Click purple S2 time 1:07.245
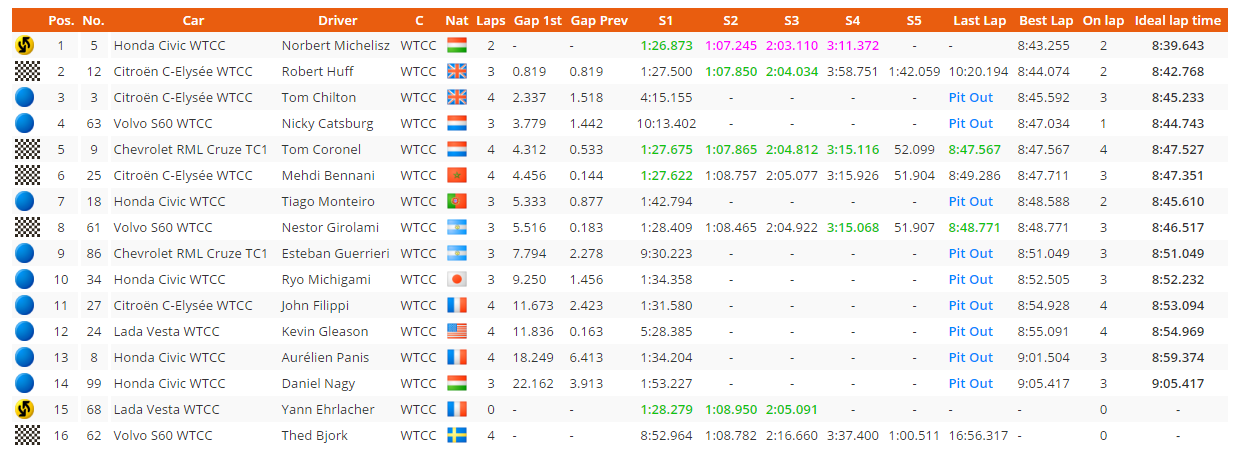 click(x=730, y=46)
